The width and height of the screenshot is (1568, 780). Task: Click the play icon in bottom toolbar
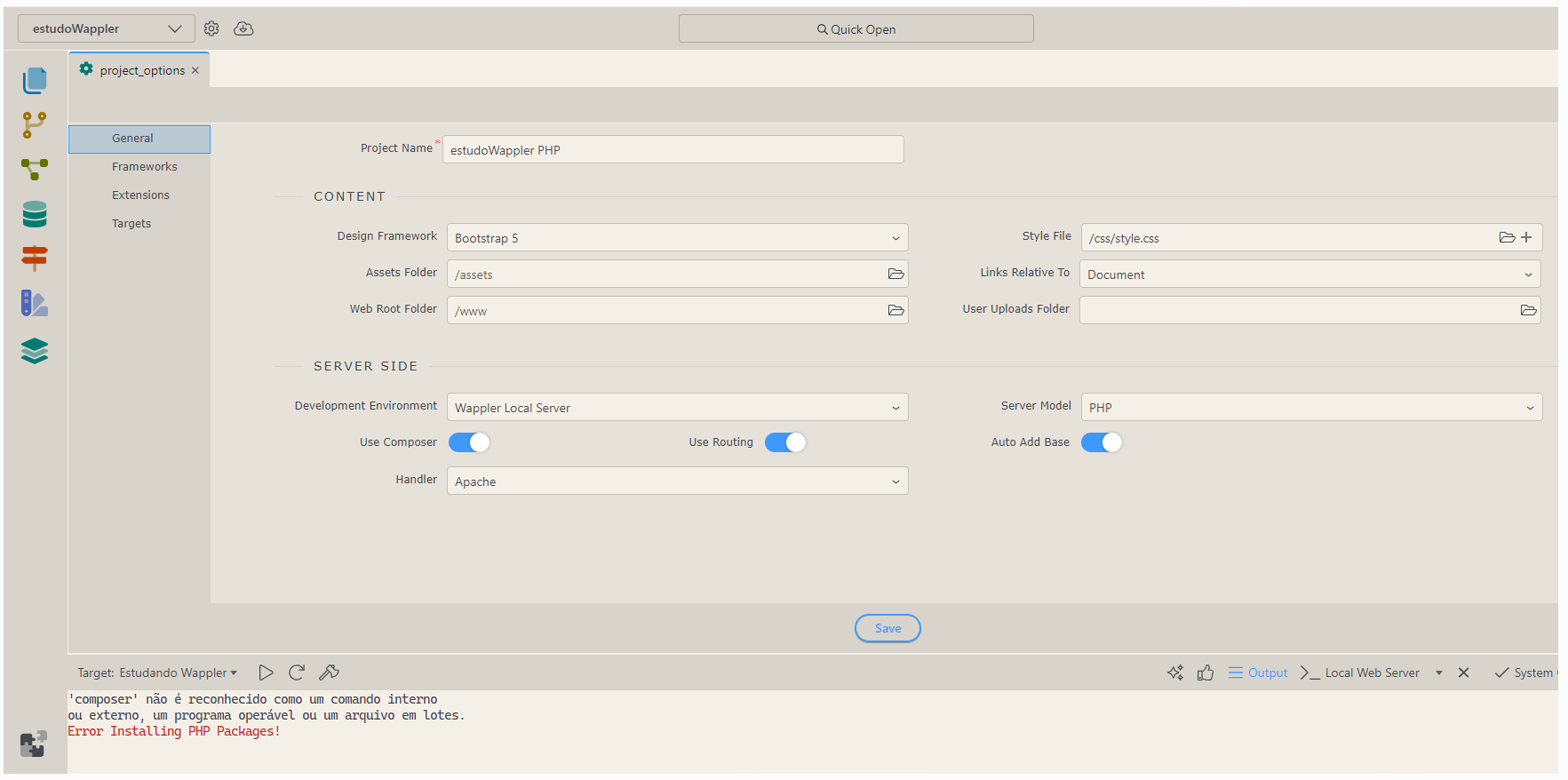[x=266, y=673]
